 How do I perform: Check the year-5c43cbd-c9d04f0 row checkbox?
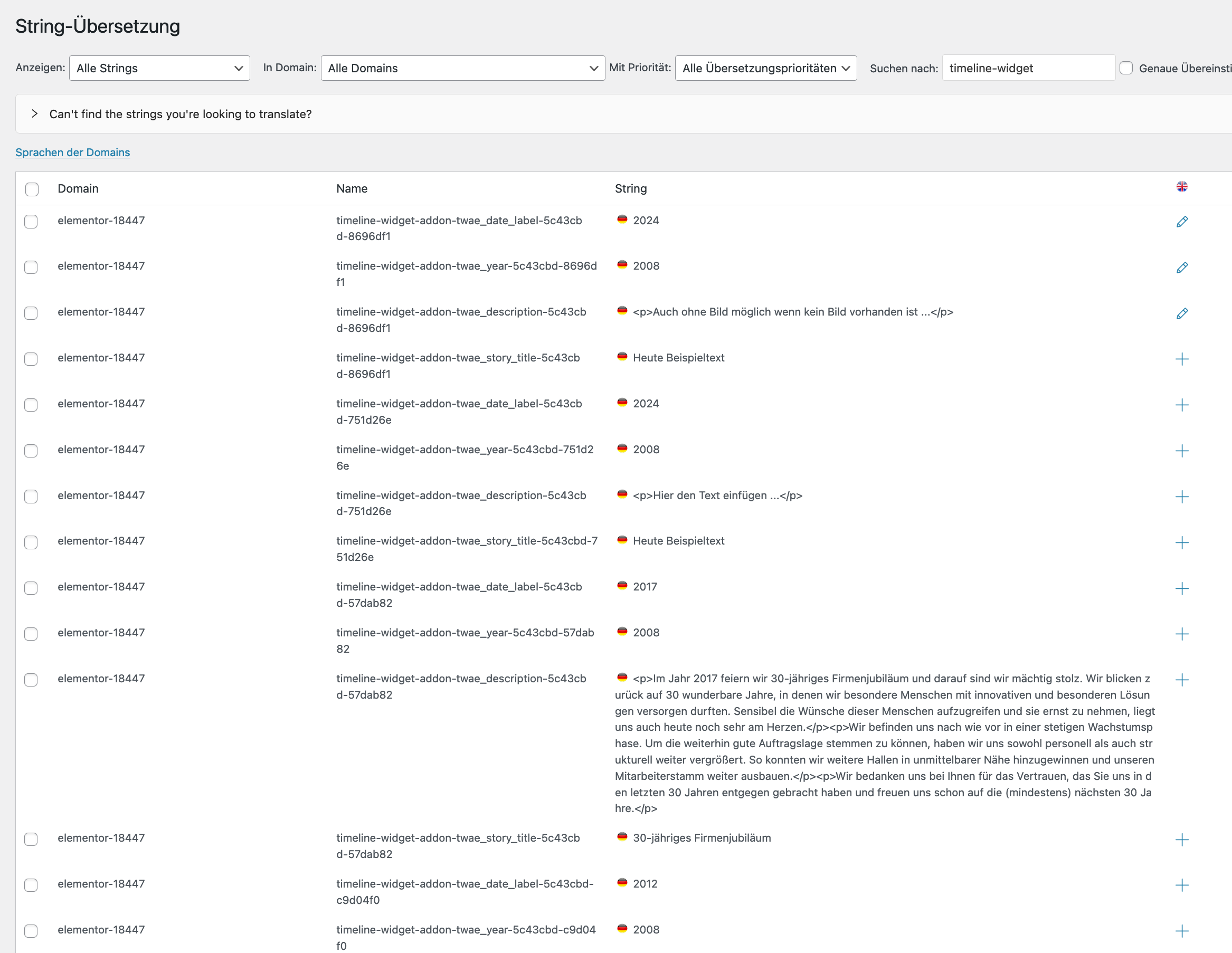pos(31,931)
